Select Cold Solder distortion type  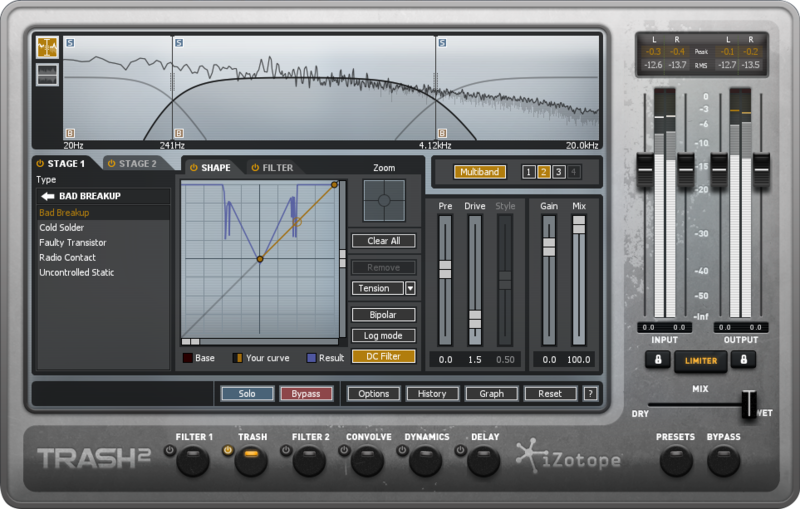coord(103,227)
